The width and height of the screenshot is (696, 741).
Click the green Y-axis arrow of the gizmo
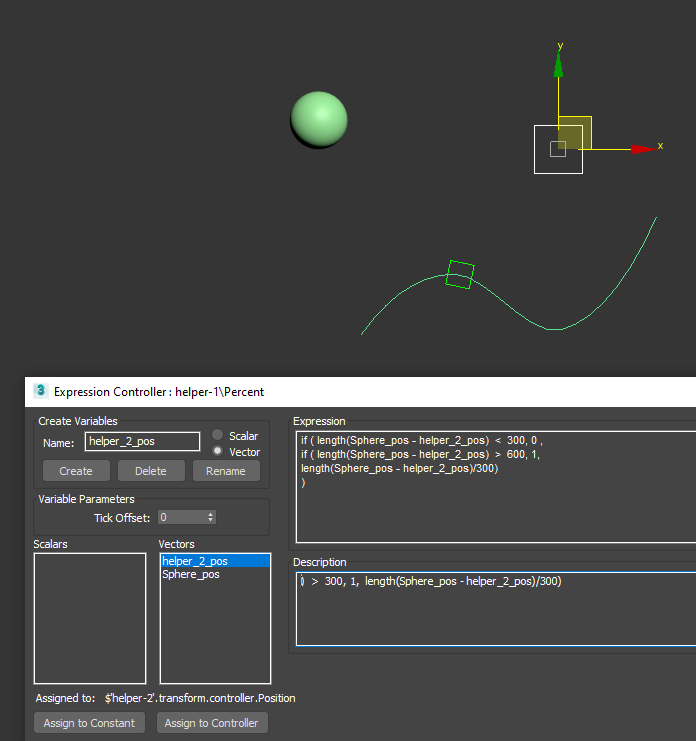pyautogui.click(x=558, y=64)
